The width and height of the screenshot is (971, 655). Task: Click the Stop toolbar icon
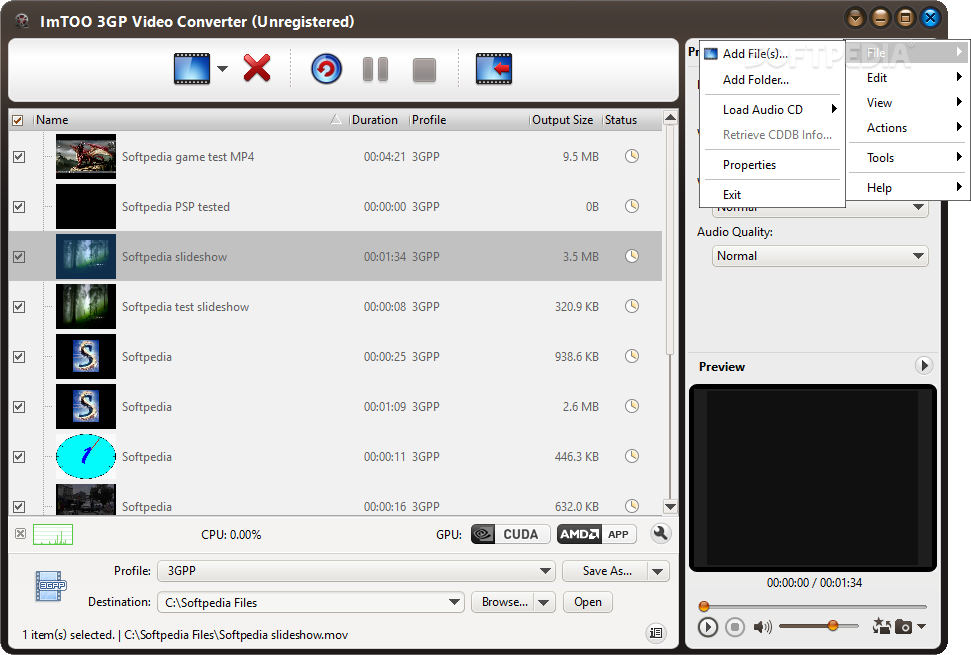(424, 70)
